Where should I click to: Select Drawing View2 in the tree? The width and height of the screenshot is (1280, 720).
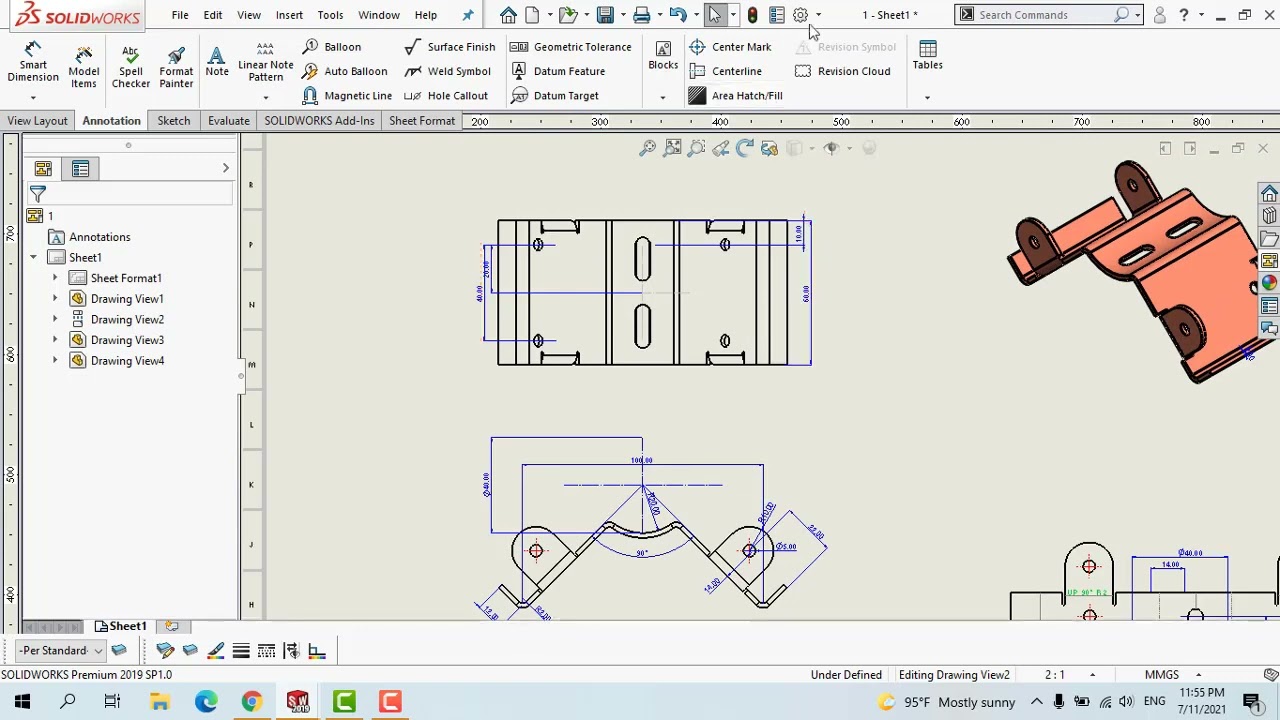point(127,320)
